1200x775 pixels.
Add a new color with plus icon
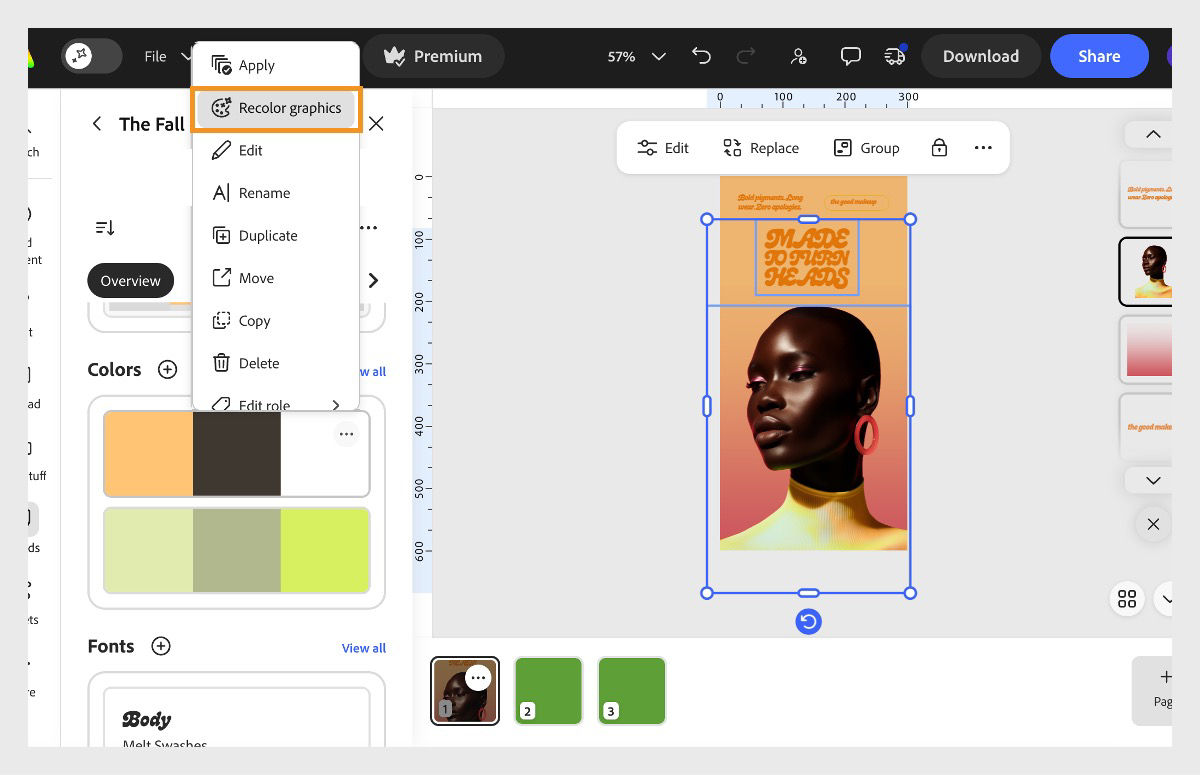pyautogui.click(x=167, y=370)
